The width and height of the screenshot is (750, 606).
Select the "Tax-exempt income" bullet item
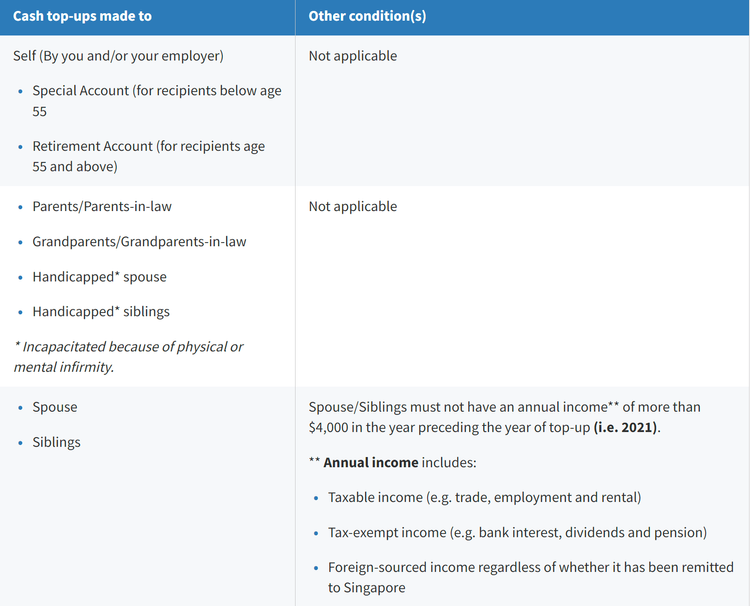(x=517, y=532)
